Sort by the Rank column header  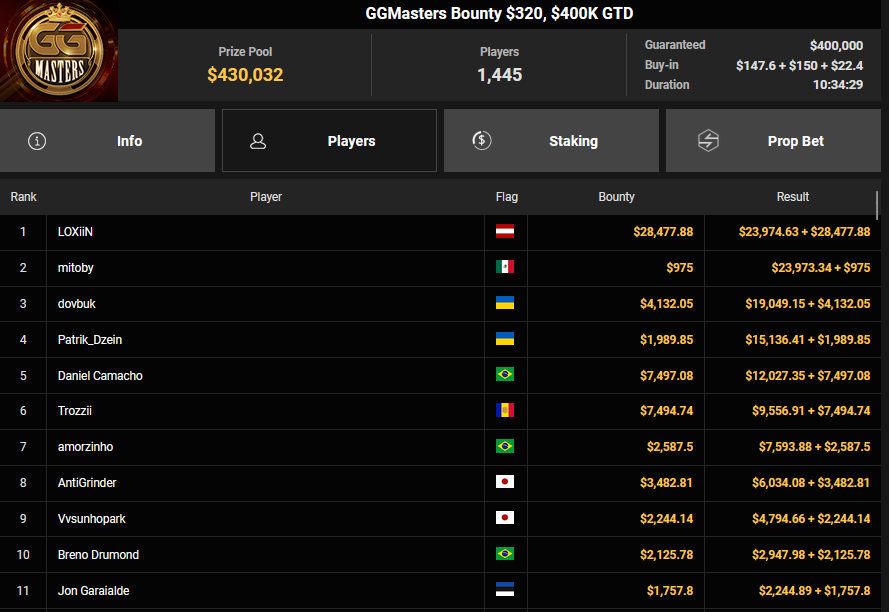point(23,197)
